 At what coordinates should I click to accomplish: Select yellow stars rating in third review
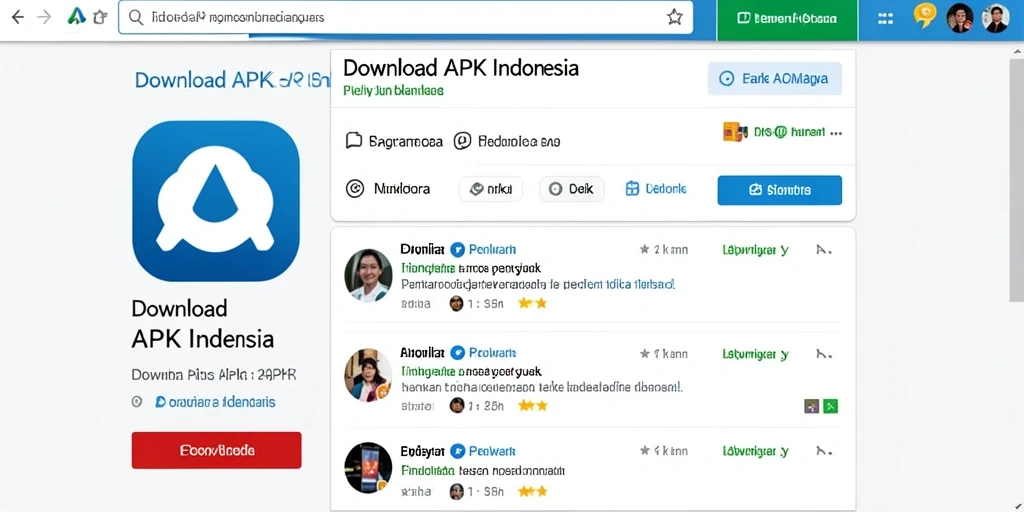point(532,491)
